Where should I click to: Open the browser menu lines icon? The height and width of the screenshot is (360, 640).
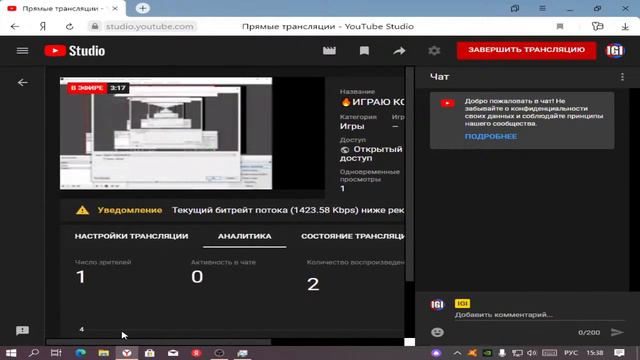click(542, 8)
